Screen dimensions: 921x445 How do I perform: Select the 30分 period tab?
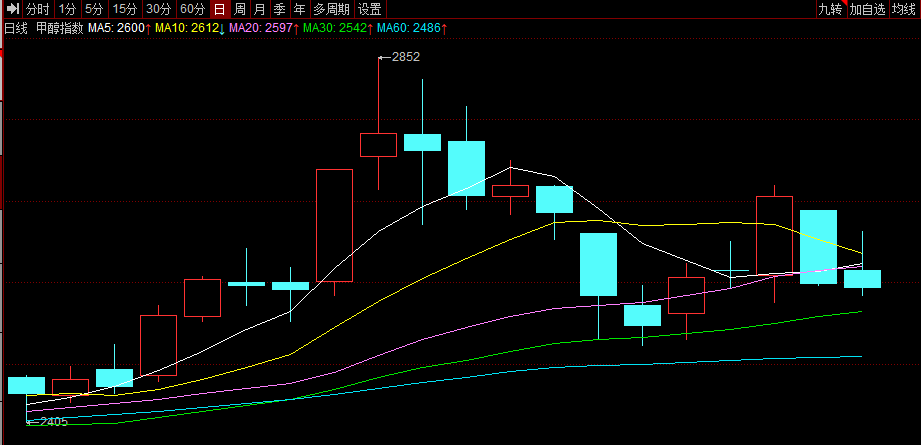pyautogui.click(x=159, y=9)
